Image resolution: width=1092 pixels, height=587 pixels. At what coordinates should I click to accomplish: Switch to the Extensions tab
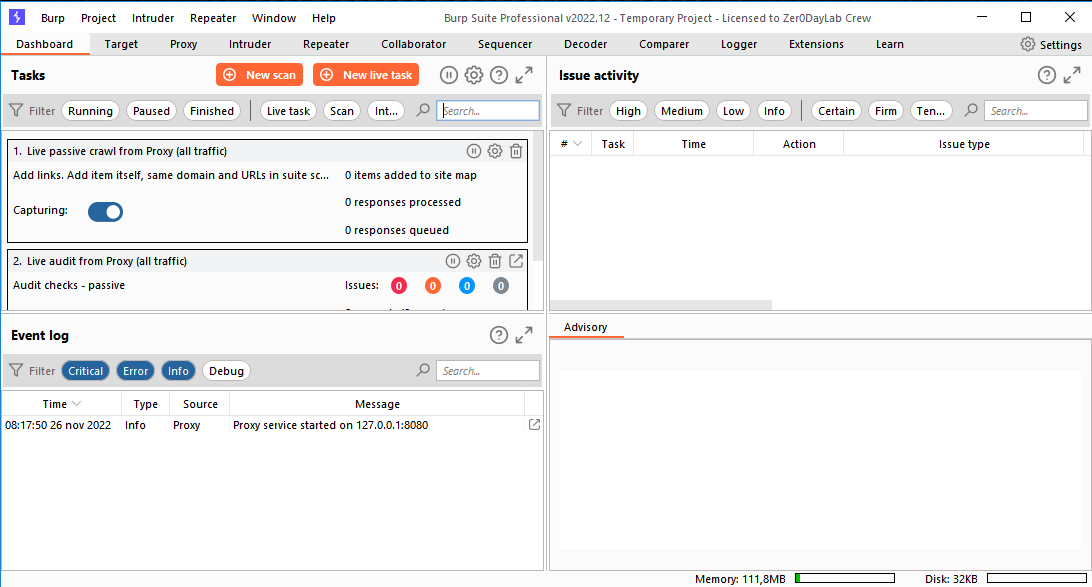coord(816,44)
